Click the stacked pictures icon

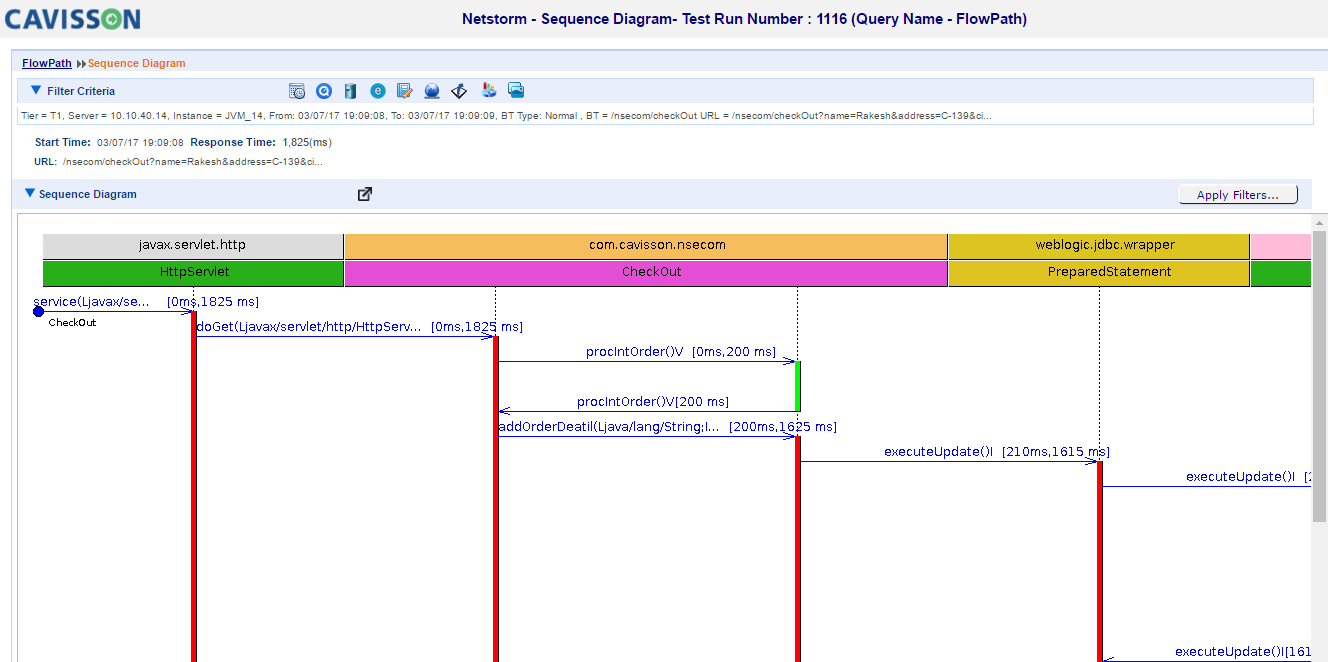coord(516,90)
